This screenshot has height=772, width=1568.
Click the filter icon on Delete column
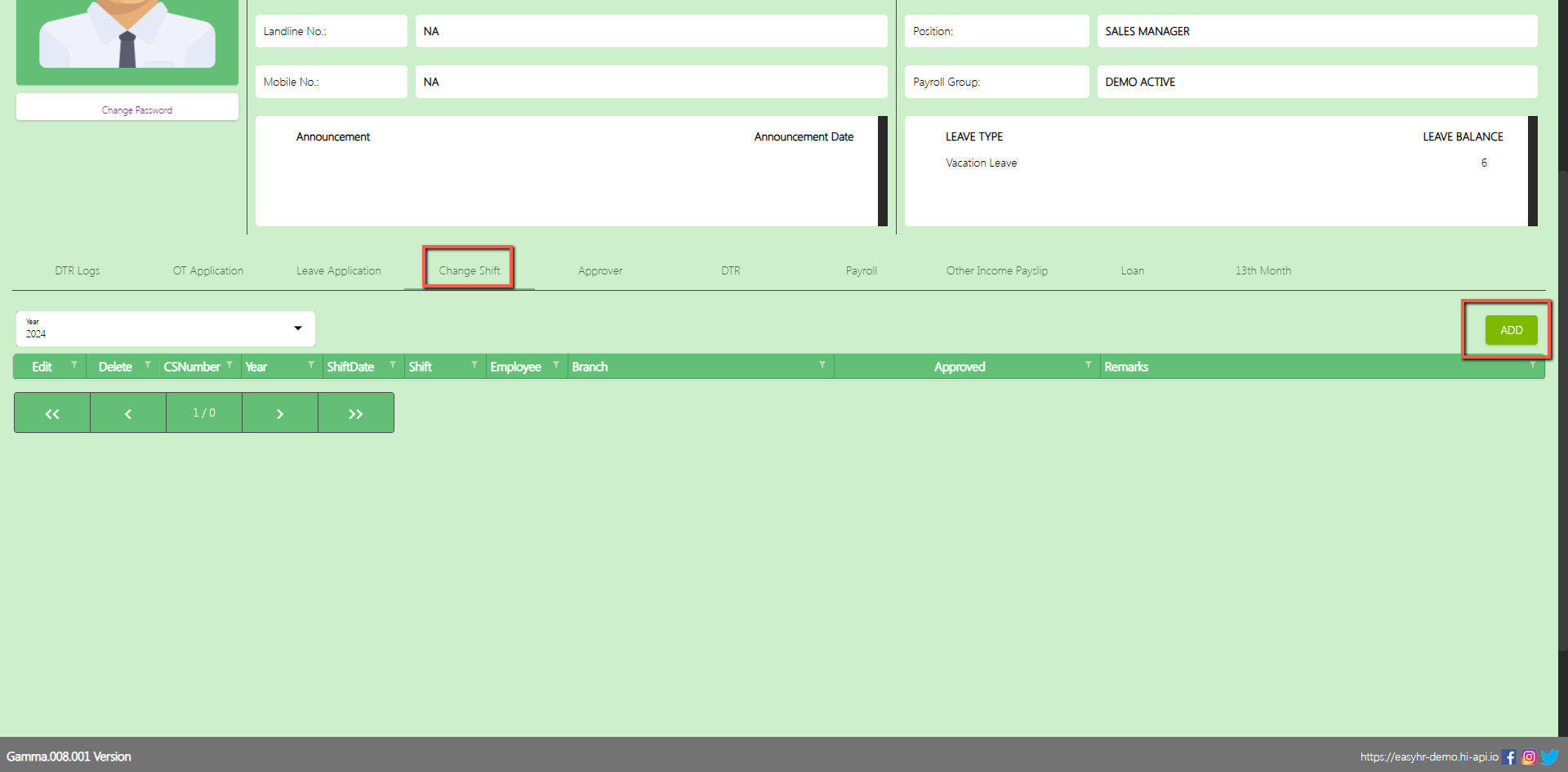coord(148,364)
